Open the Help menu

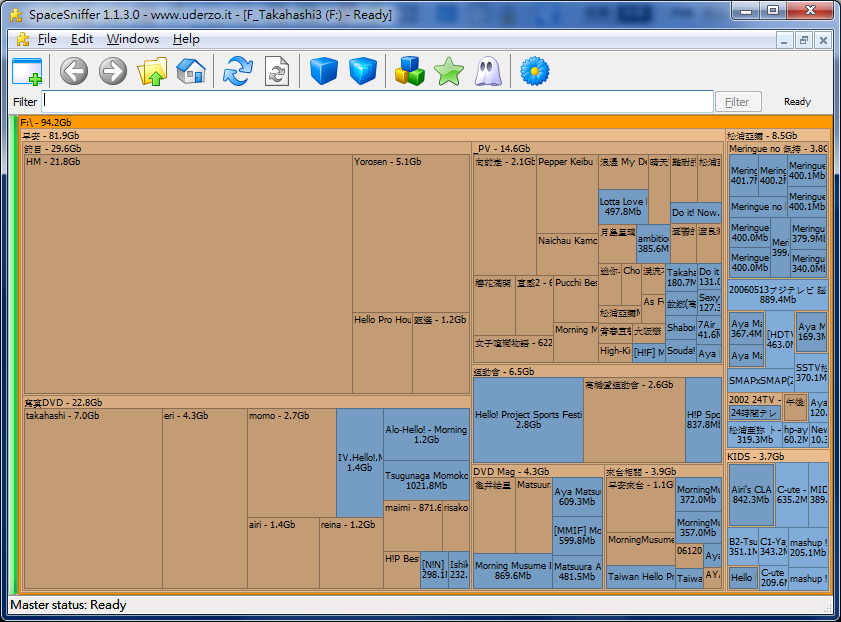point(186,39)
